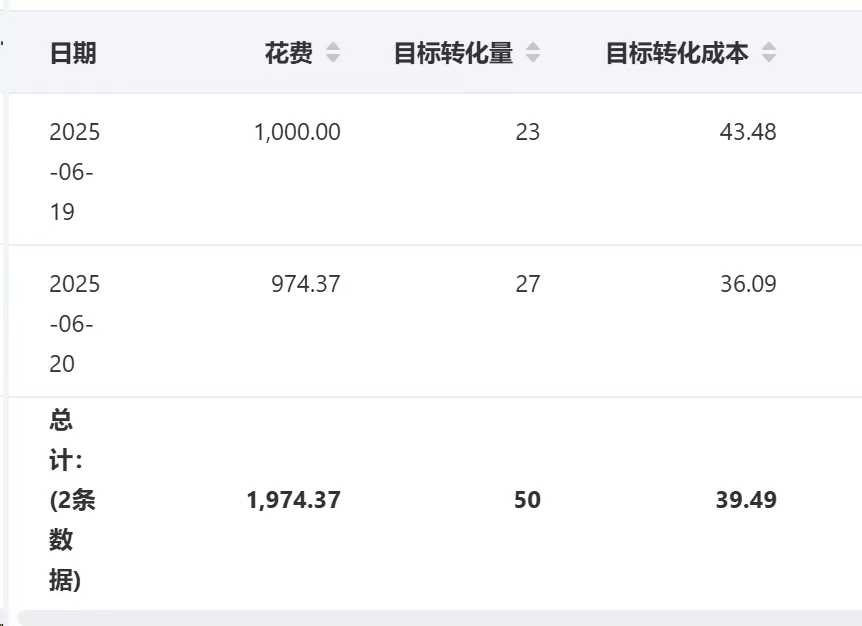Click total conversions value 50

pos(527,500)
